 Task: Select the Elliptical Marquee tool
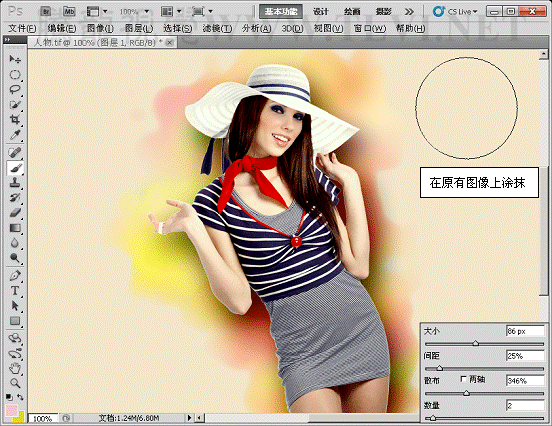pyautogui.click(x=15, y=74)
